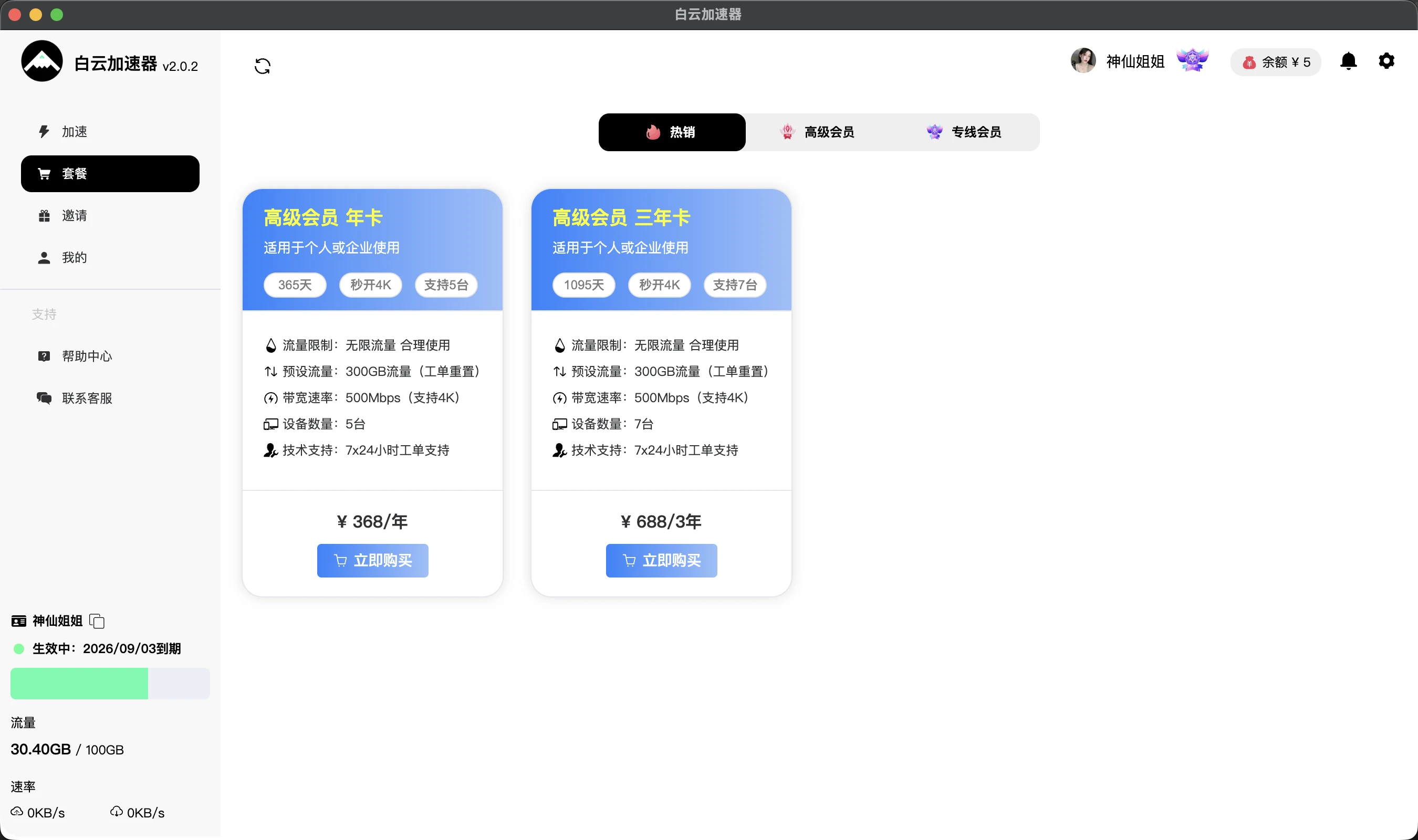
Task: Go to 加速 in sidebar
Action: tap(74, 131)
